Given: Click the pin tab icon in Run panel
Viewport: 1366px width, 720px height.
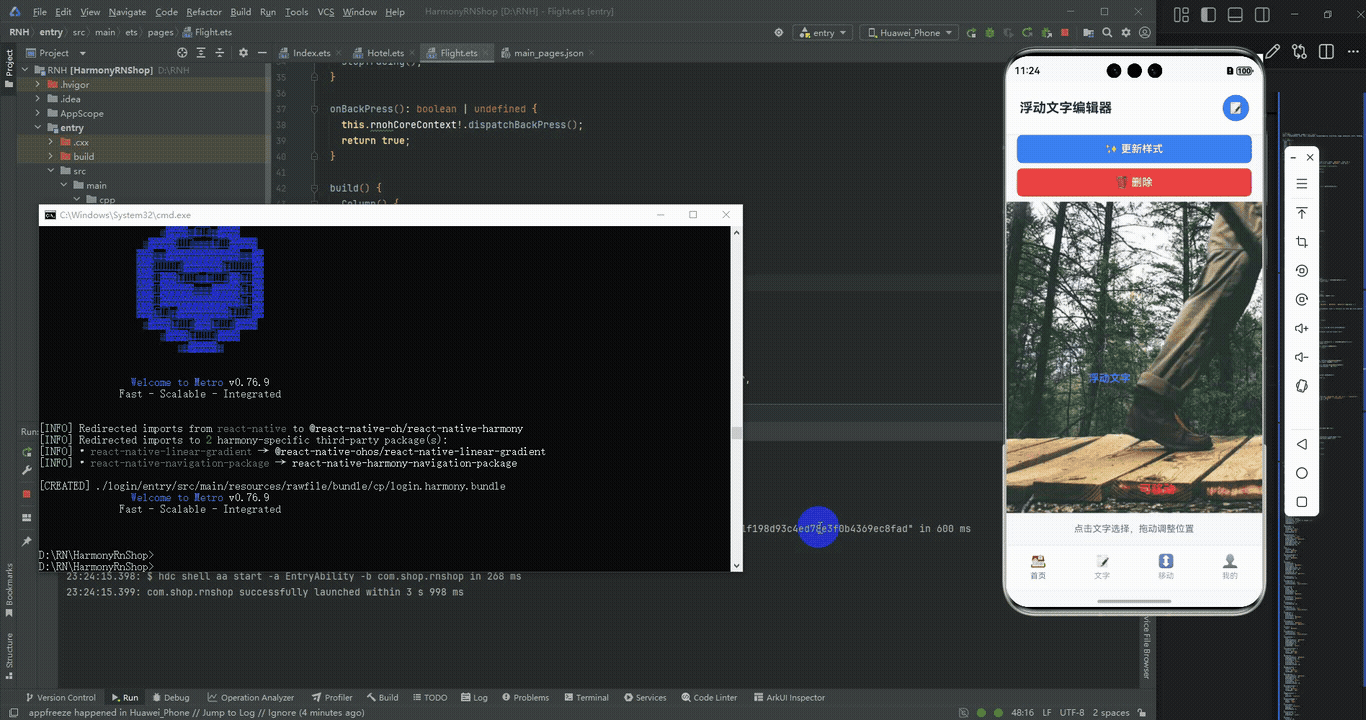Looking at the screenshot, I should tap(27, 541).
